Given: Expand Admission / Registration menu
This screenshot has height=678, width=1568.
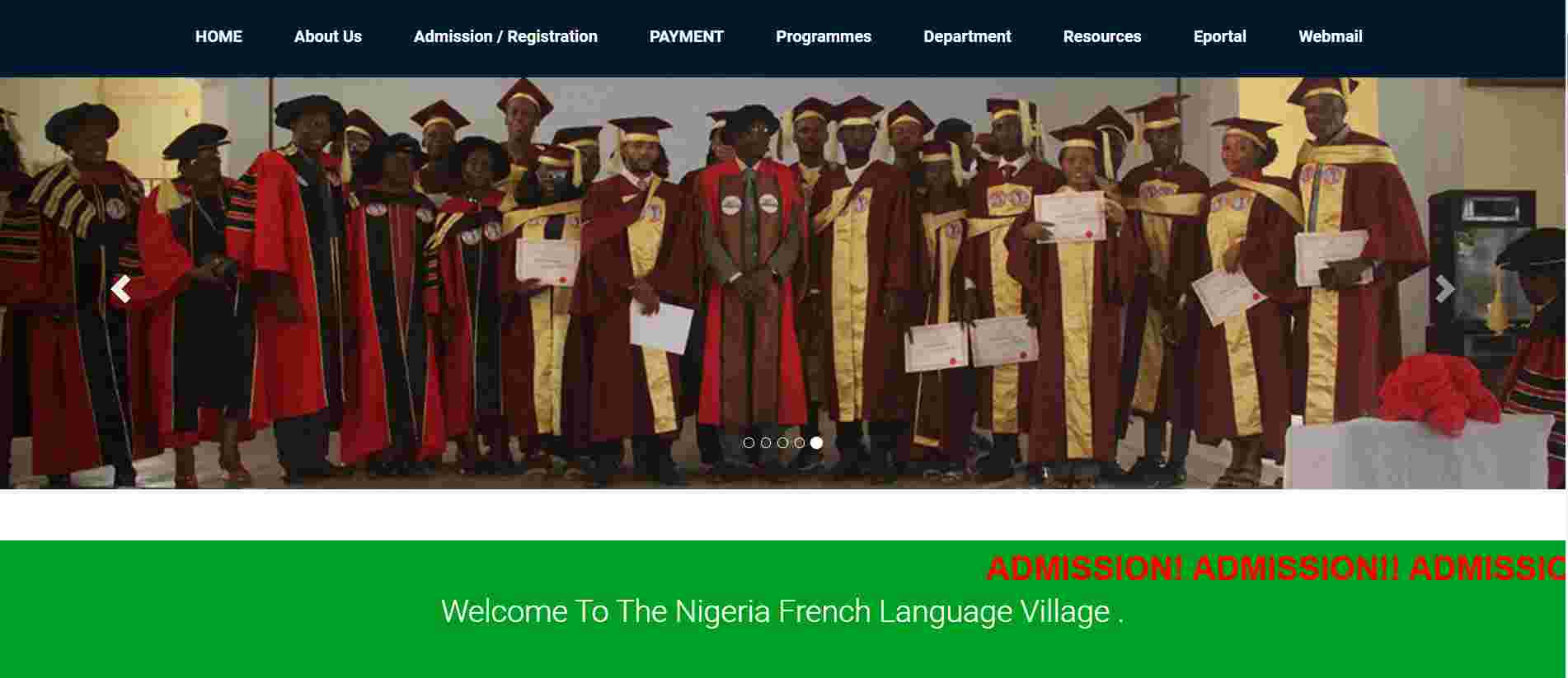Looking at the screenshot, I should tap(505, 36).
